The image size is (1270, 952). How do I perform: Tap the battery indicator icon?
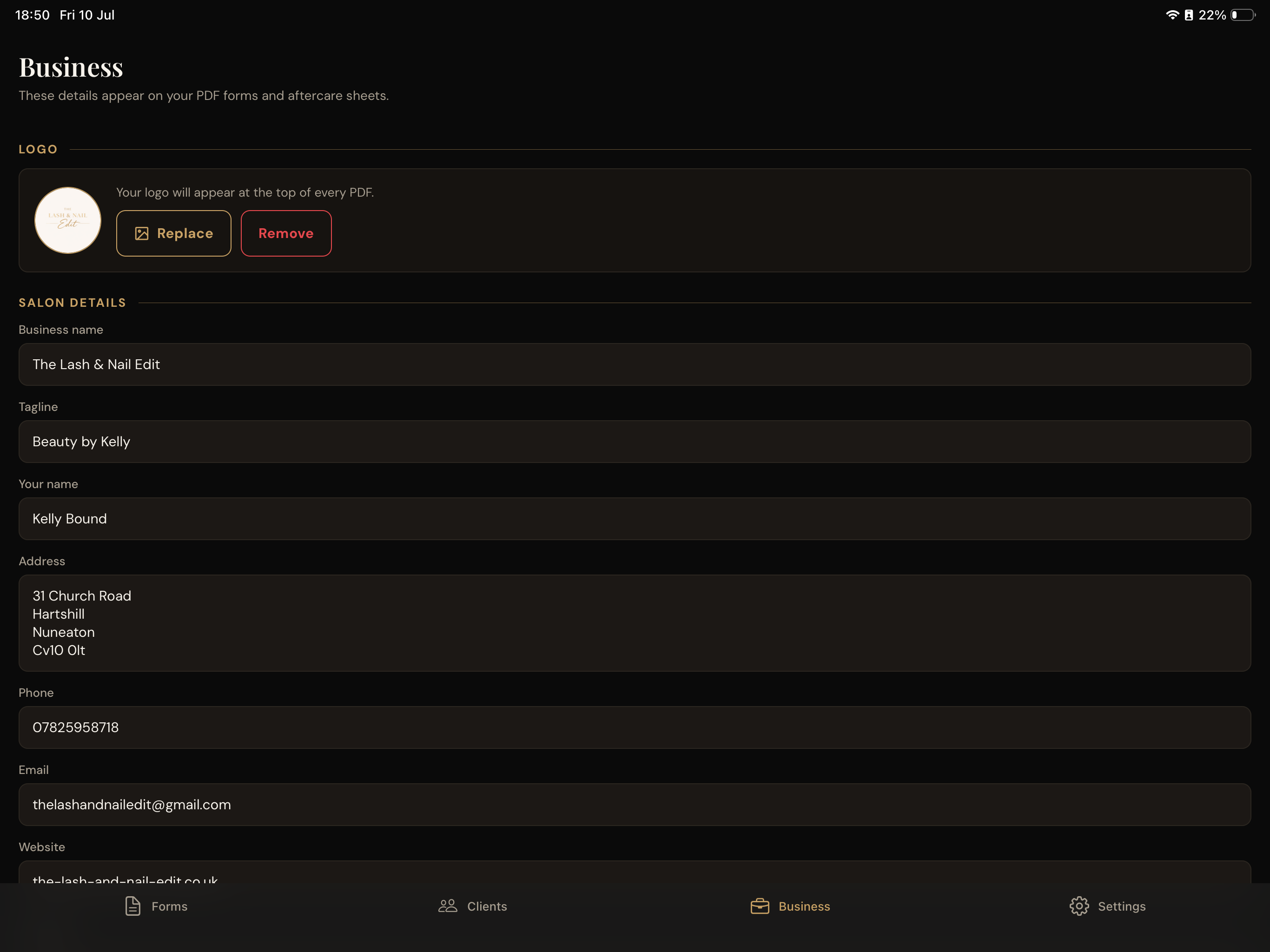pyautogui.click(x=1243, y=15)
